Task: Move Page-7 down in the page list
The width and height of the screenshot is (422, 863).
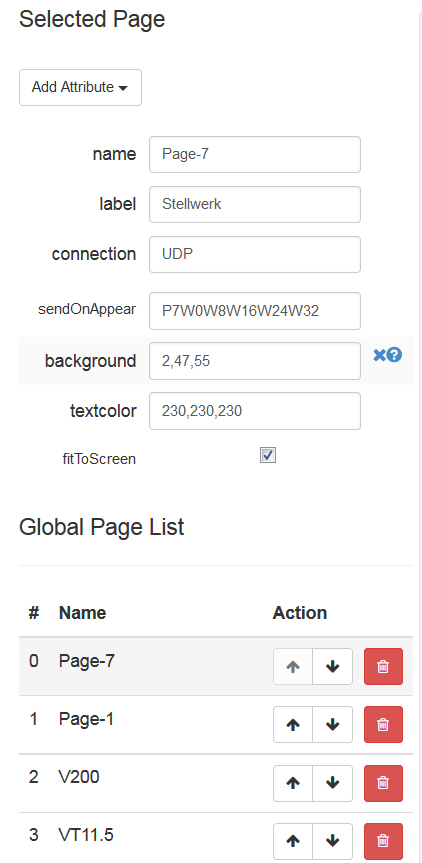Action: tap(332, 667)
